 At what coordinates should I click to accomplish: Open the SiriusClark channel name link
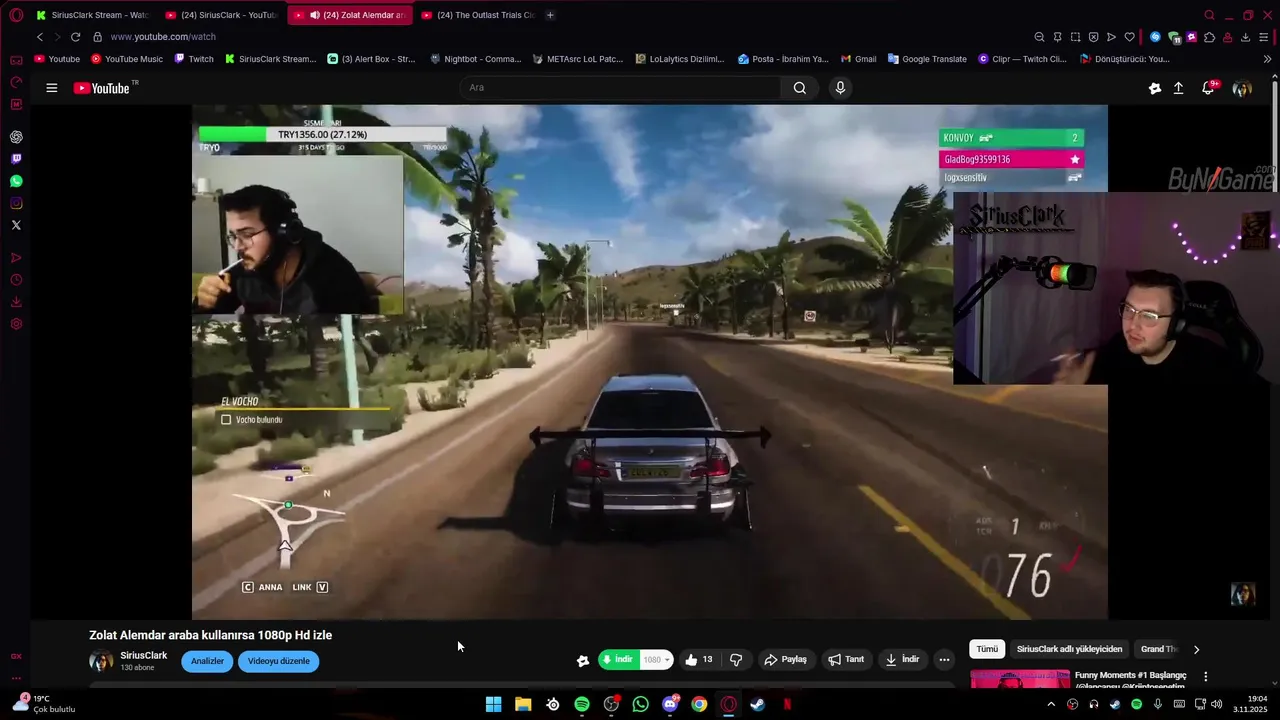pyautogui.click(x=143, y=656)
